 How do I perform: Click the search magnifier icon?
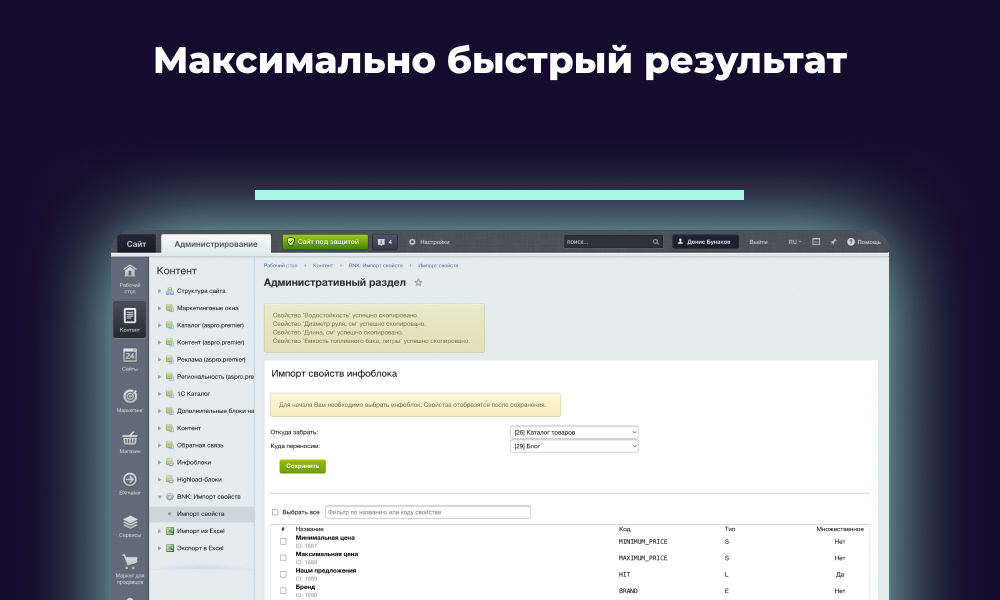[x=656, y=242]
